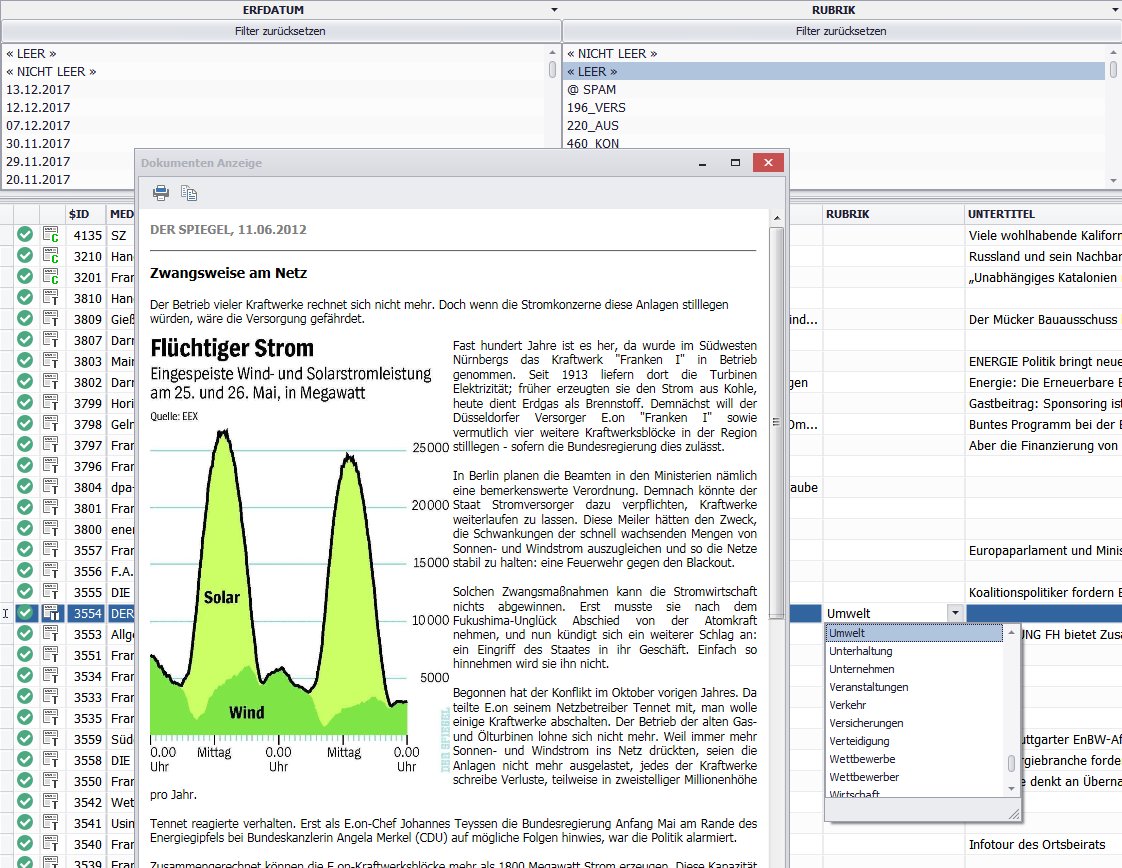The width and height of the screenshot is (1122, 868).
Task: Click the document icon in row 3553
Action: [51, 633]
